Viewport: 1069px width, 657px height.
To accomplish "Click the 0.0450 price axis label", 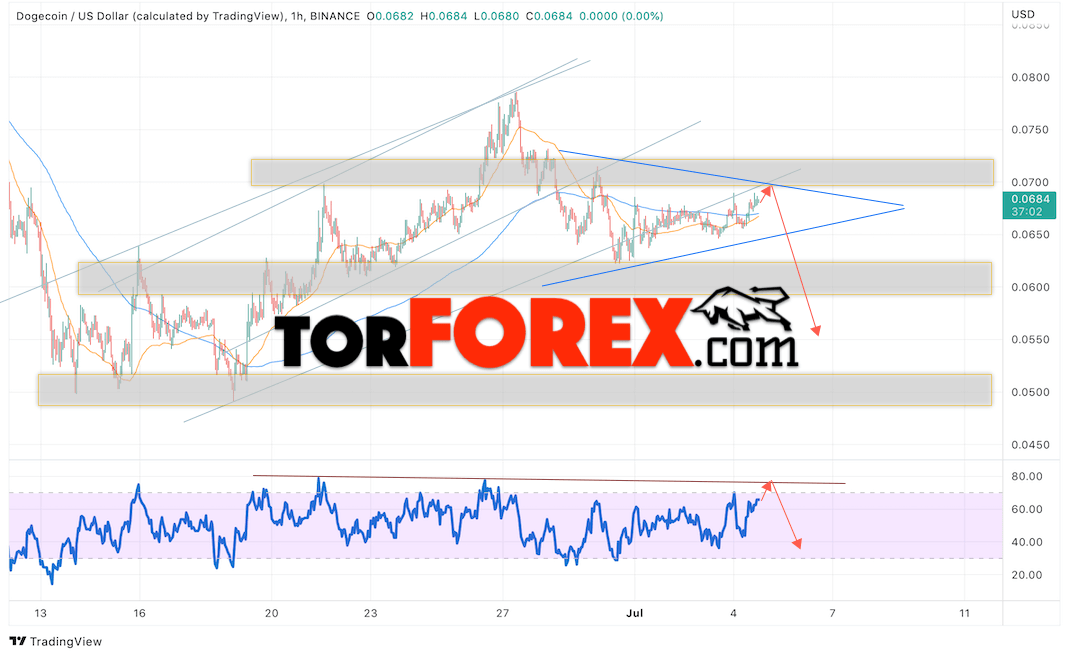I will 1030,445.
